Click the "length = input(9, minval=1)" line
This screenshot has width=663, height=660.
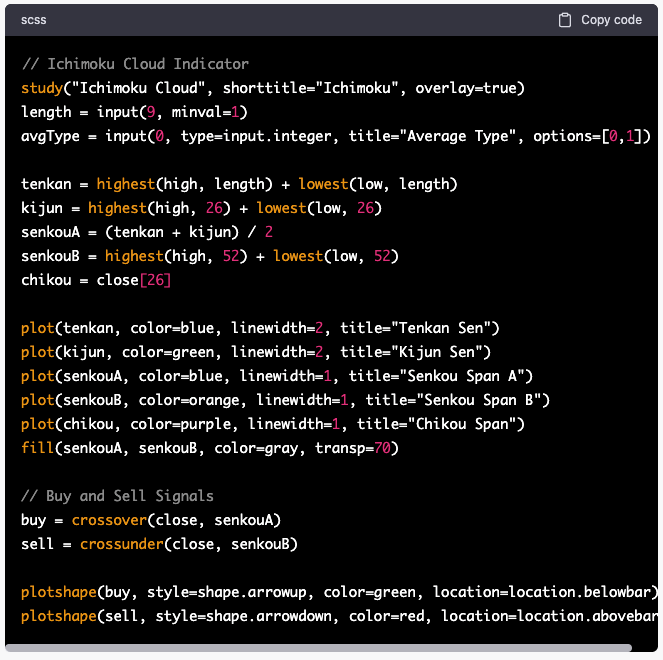click(134, 112)
